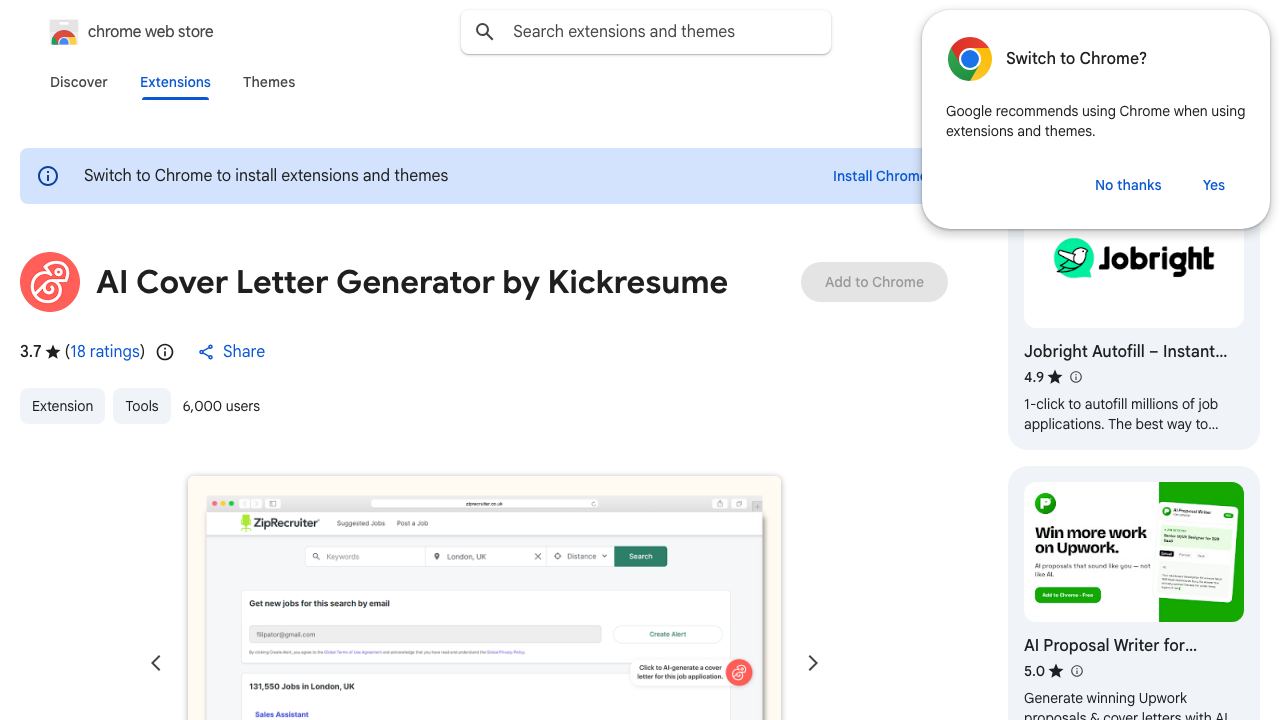Screen dimensions: 1280x720
Task: Open the 18 ratings link
Action: pyautogui.click(x=105, y=352)
